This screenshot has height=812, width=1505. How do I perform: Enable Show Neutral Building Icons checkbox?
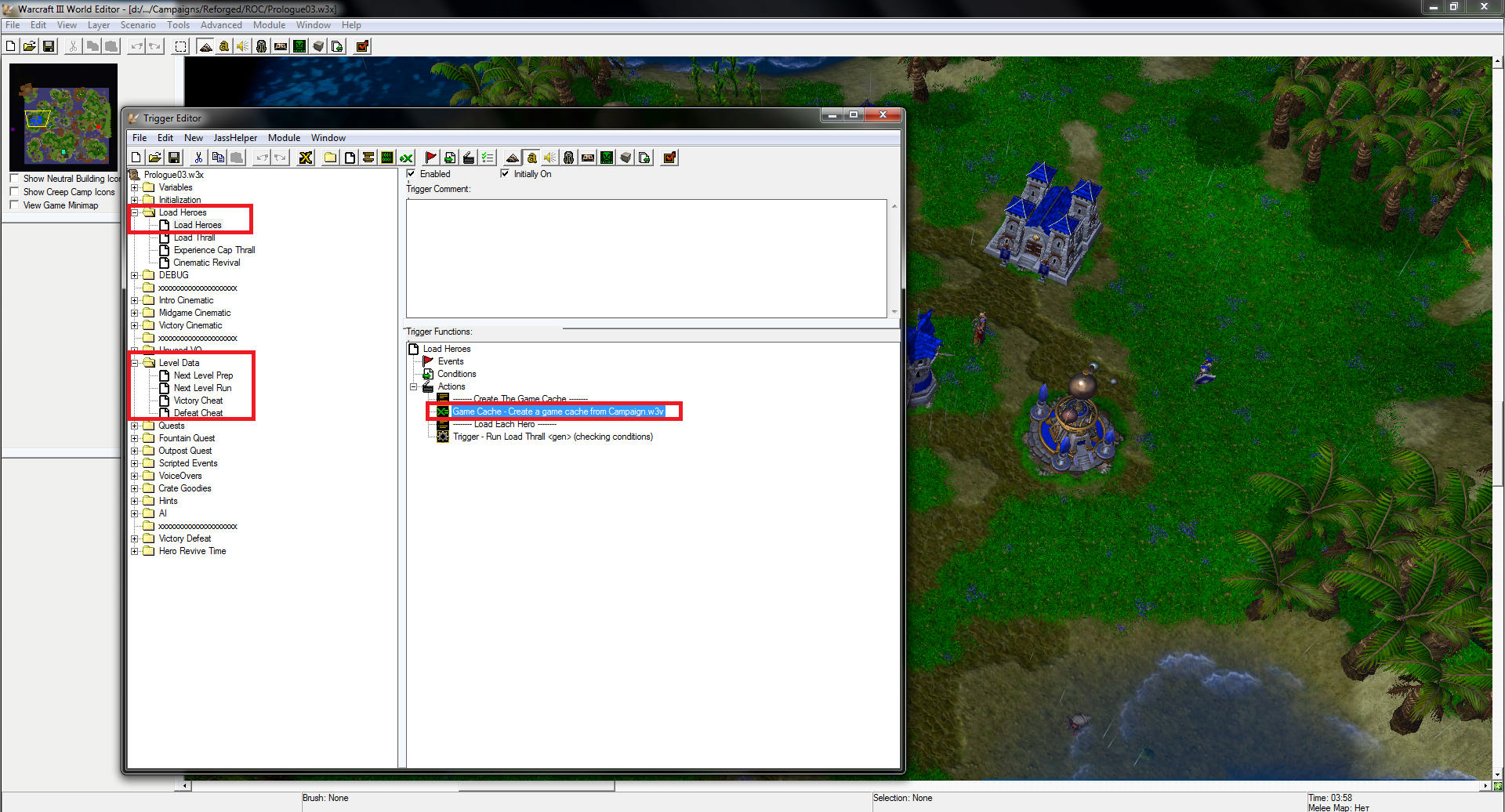(14, 179)
